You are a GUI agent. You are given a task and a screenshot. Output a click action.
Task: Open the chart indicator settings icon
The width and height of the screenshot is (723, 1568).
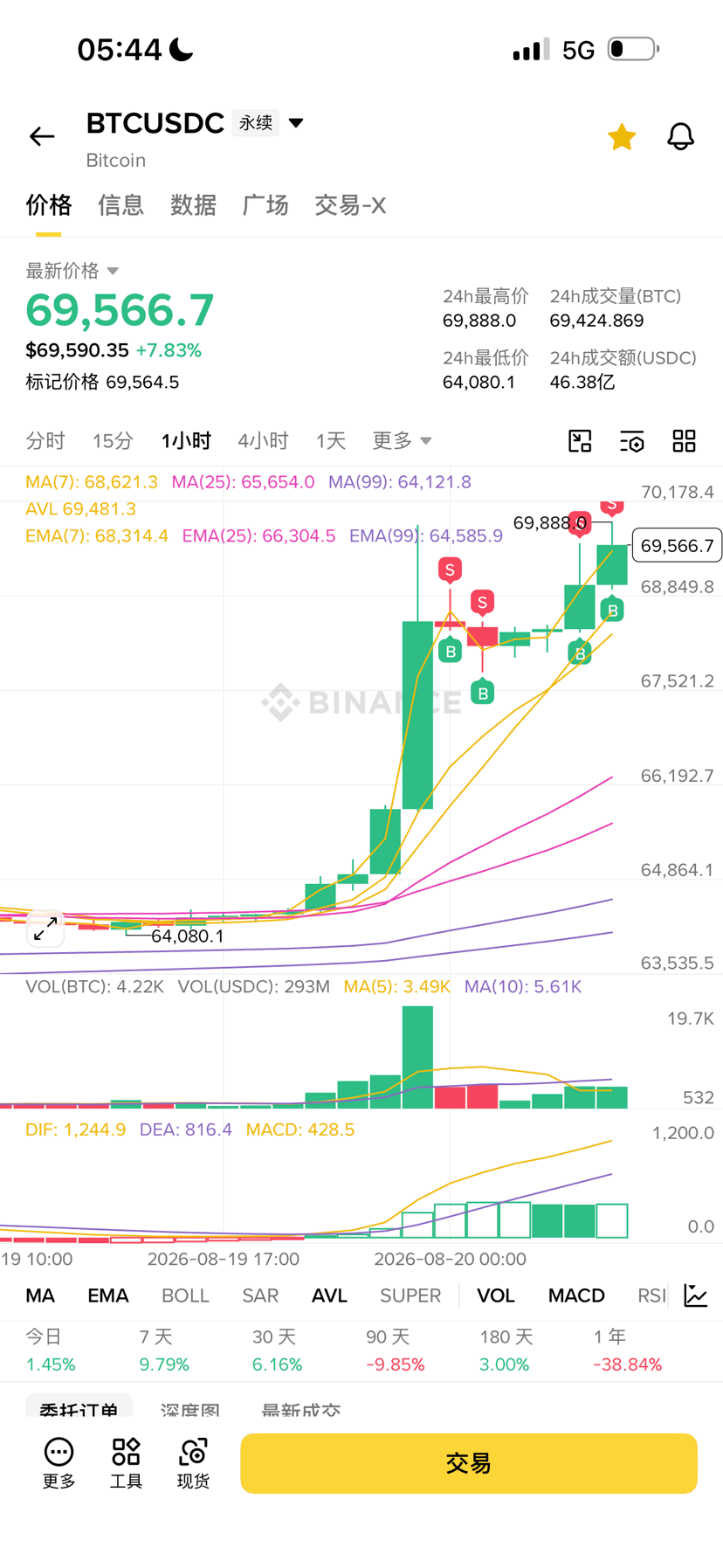click(632, 441)
